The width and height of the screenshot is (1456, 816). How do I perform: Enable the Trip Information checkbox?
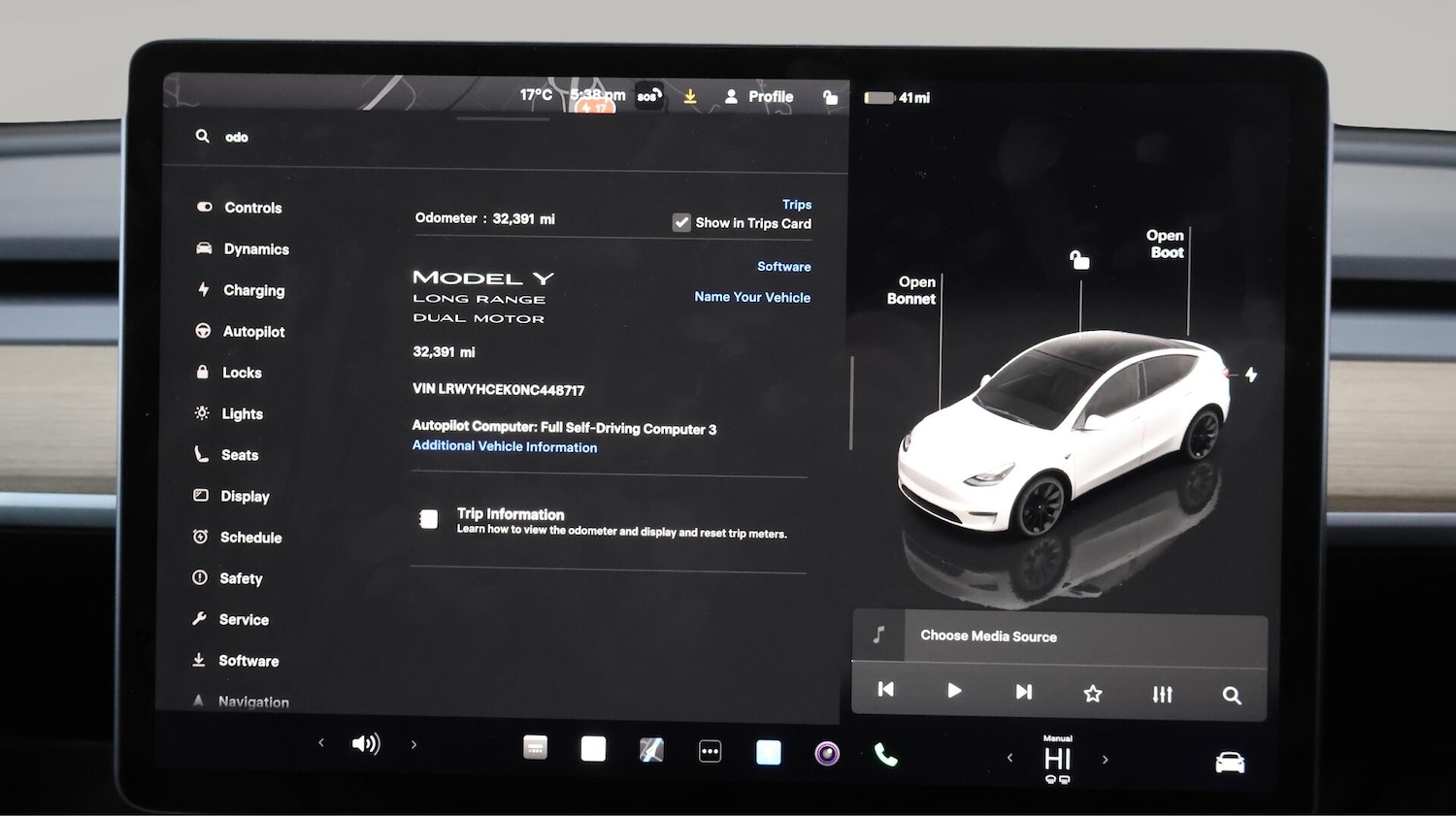pos(428,519)
